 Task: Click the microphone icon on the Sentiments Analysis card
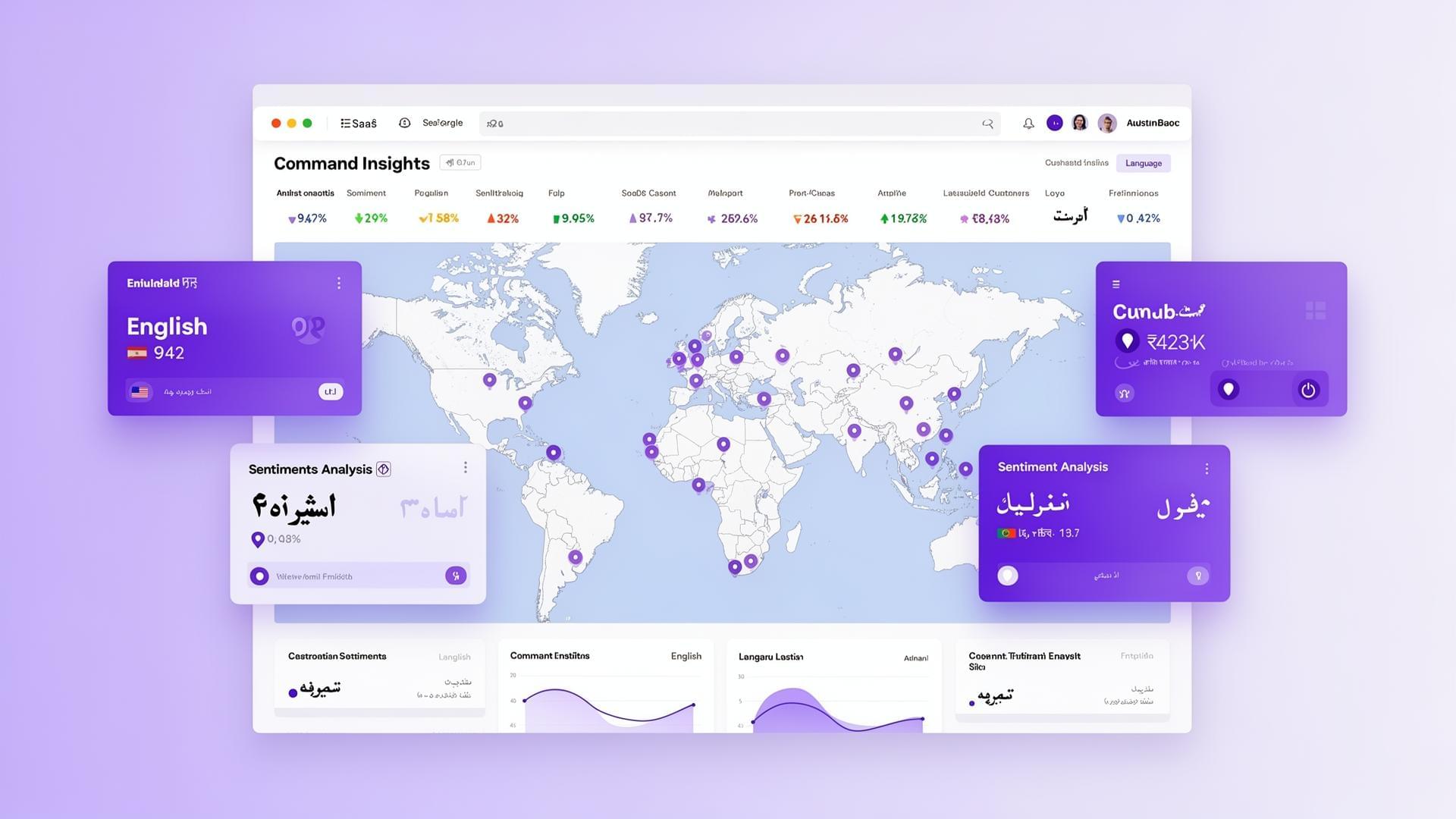[x=456, y=576]
